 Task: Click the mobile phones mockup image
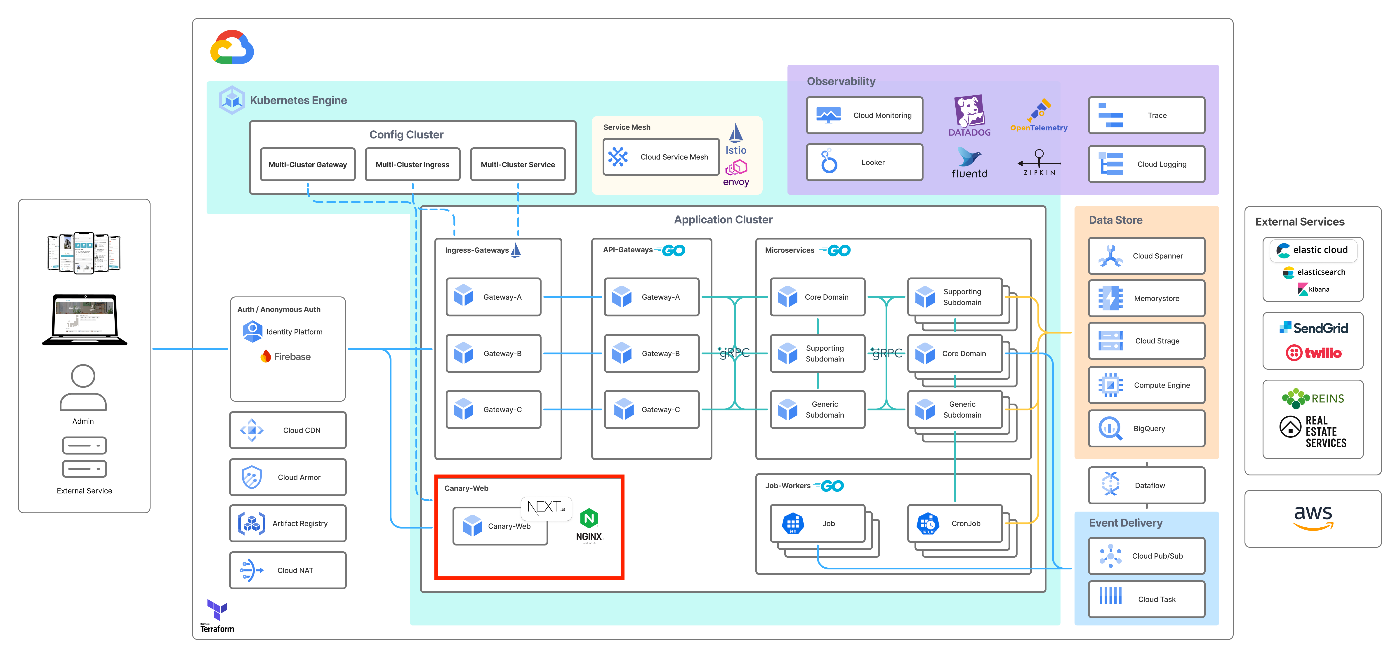pos(84,254)
